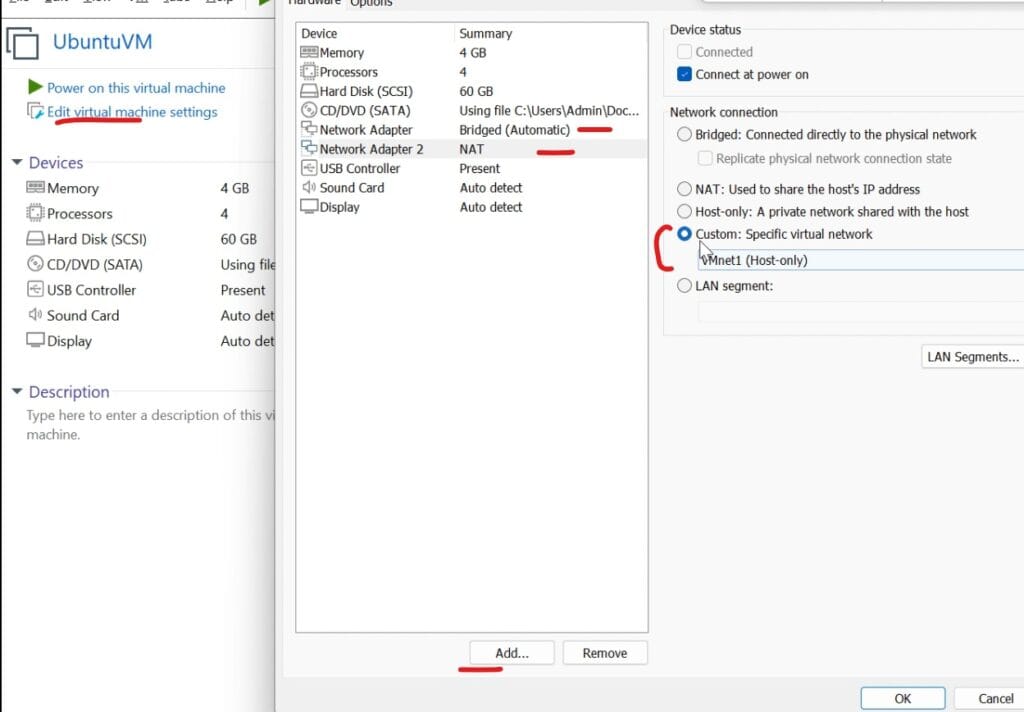Open the CD/DVD (SATA) disc icon
The width and height of the screenshot is (1024, 712).
click(308, 110)
